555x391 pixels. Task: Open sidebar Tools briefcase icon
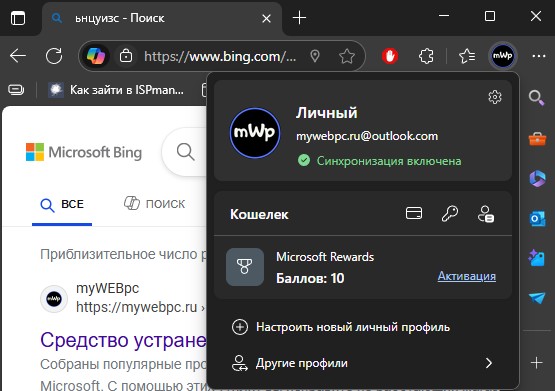coord(537,139)
